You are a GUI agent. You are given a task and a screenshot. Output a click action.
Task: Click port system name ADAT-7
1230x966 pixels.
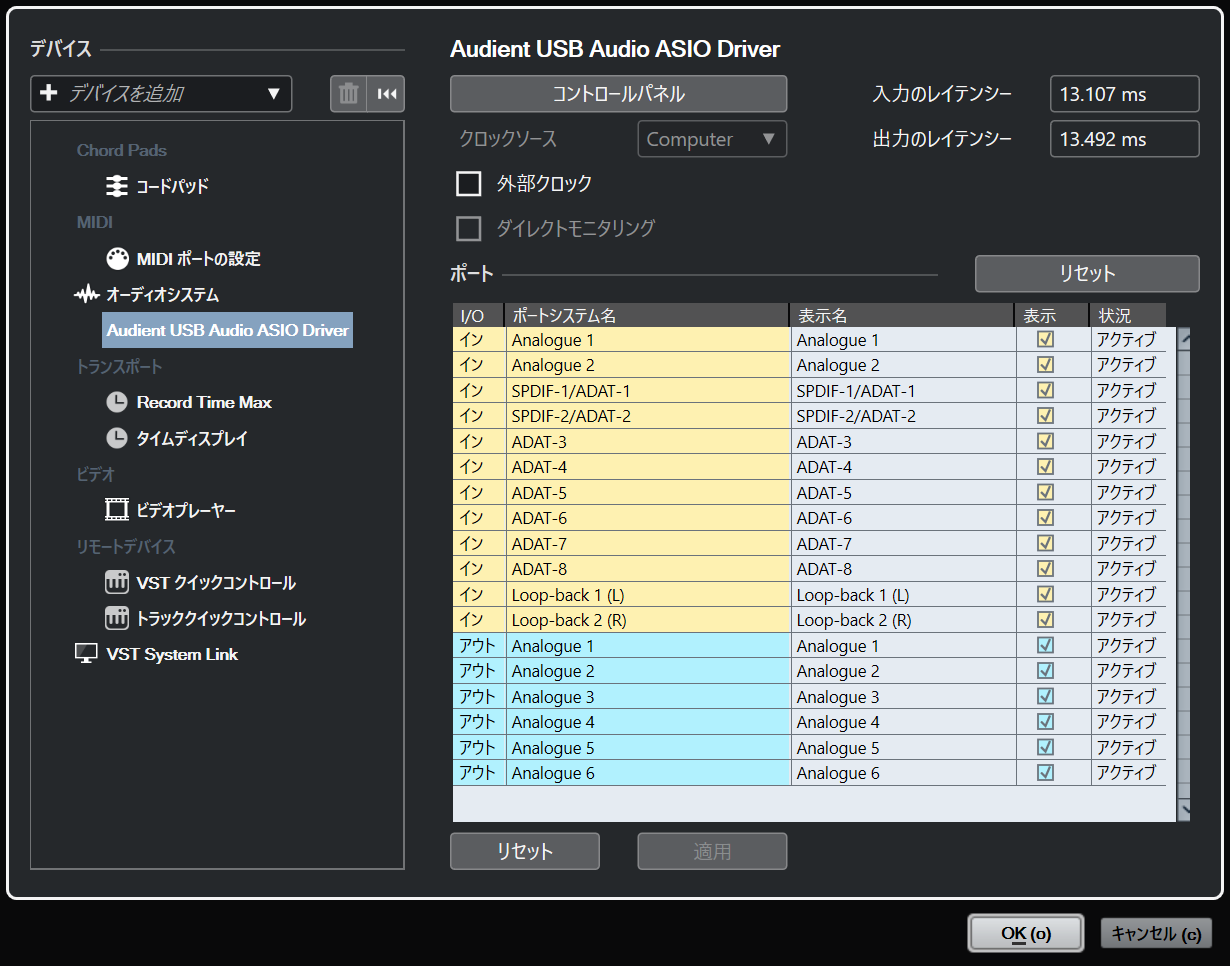648,543
